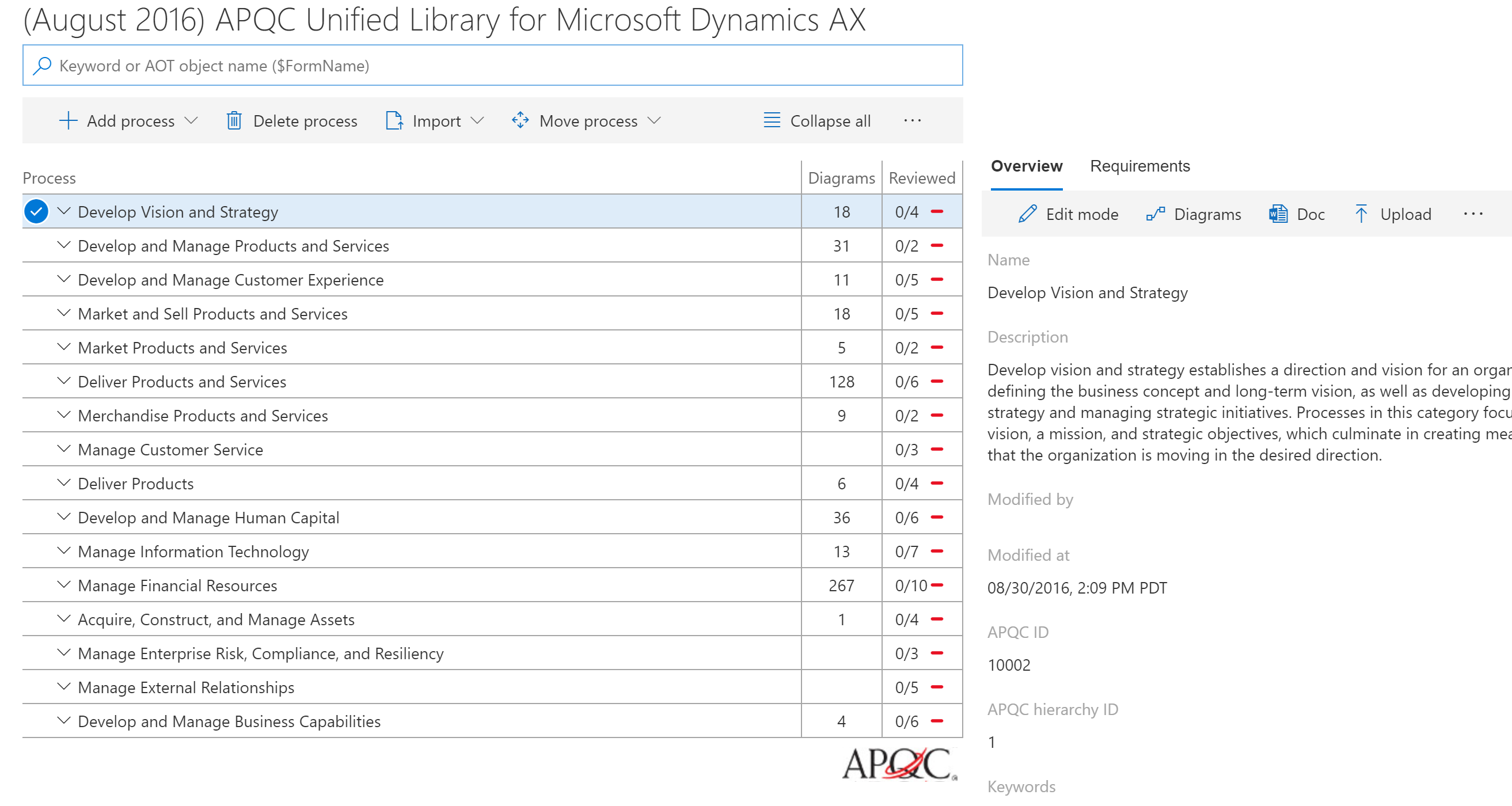Click the Add process button
Viewport: 1512px width, 806px height.
click(x=114, y=121)
